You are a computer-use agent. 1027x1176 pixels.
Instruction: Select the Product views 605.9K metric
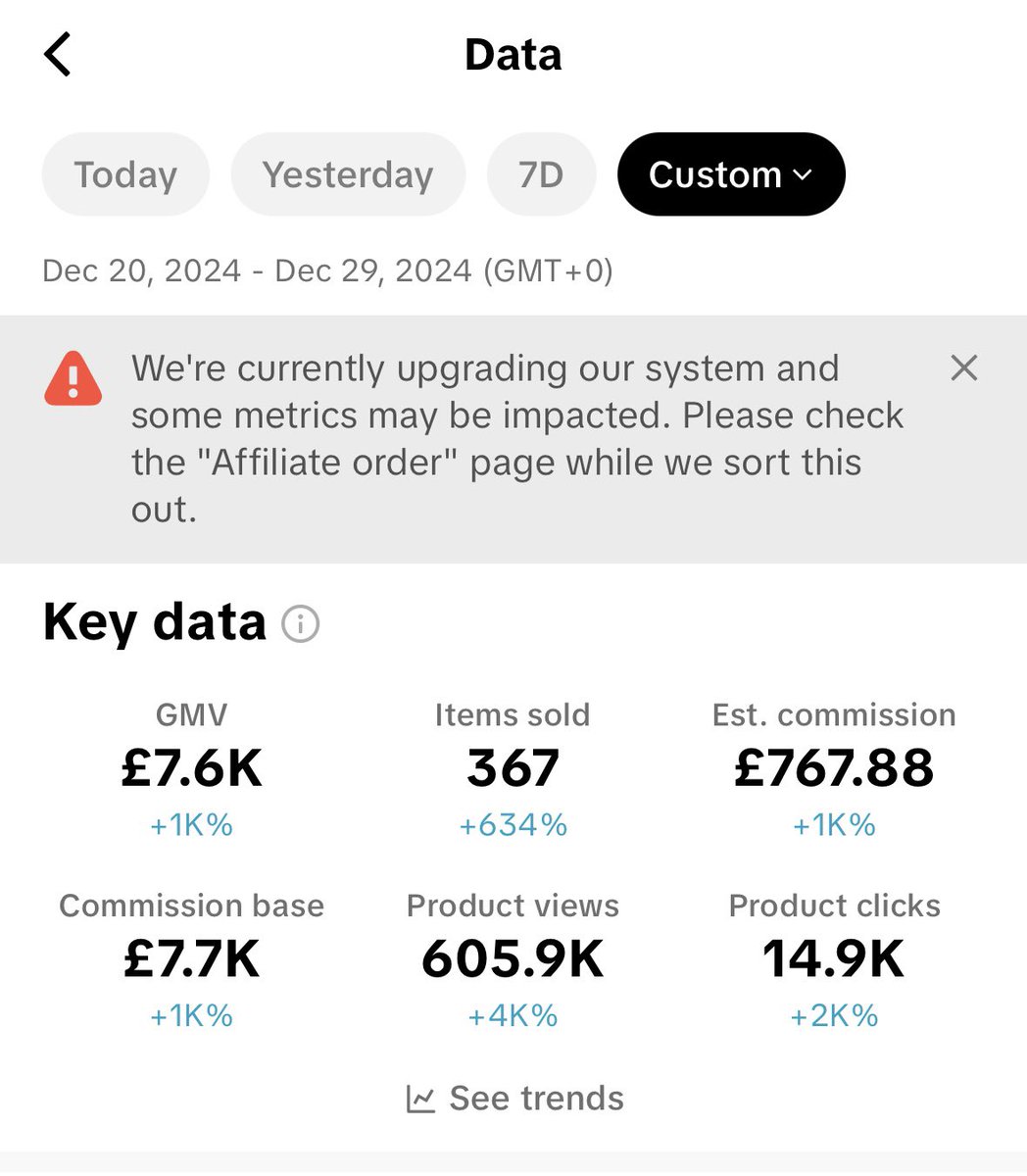pyautogui.click(x=513, y=957)
